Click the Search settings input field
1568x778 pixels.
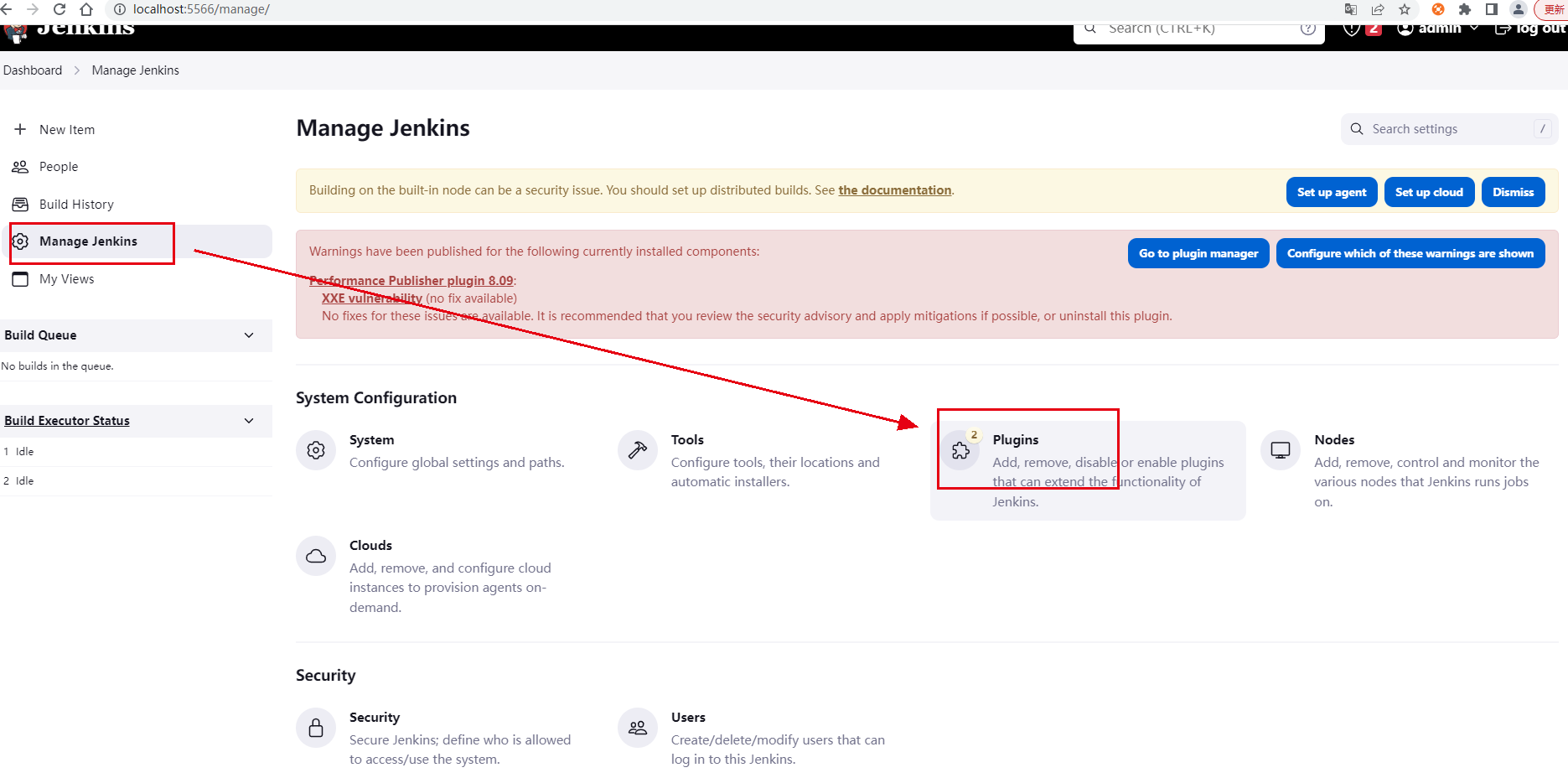tap(1450, 129)
